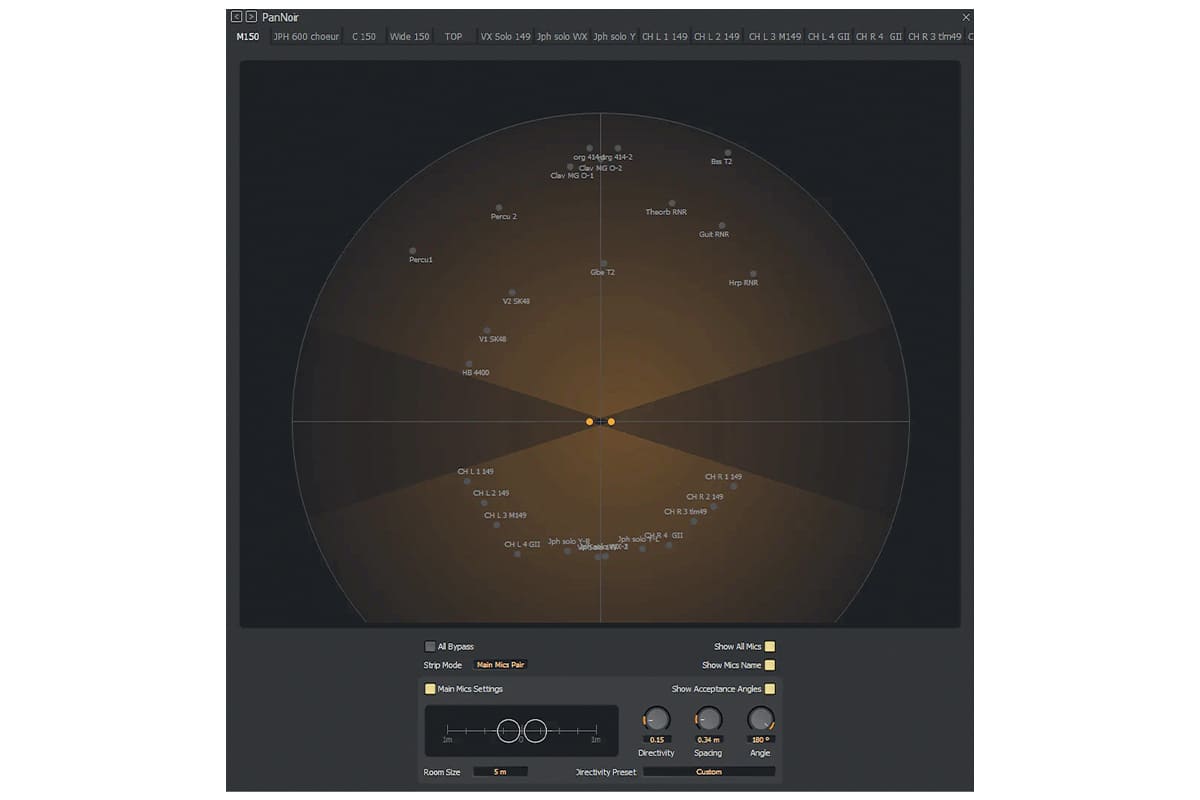1200x800 pixels.
Task: Click the Spacing knob
Action: tap(708, 719)
